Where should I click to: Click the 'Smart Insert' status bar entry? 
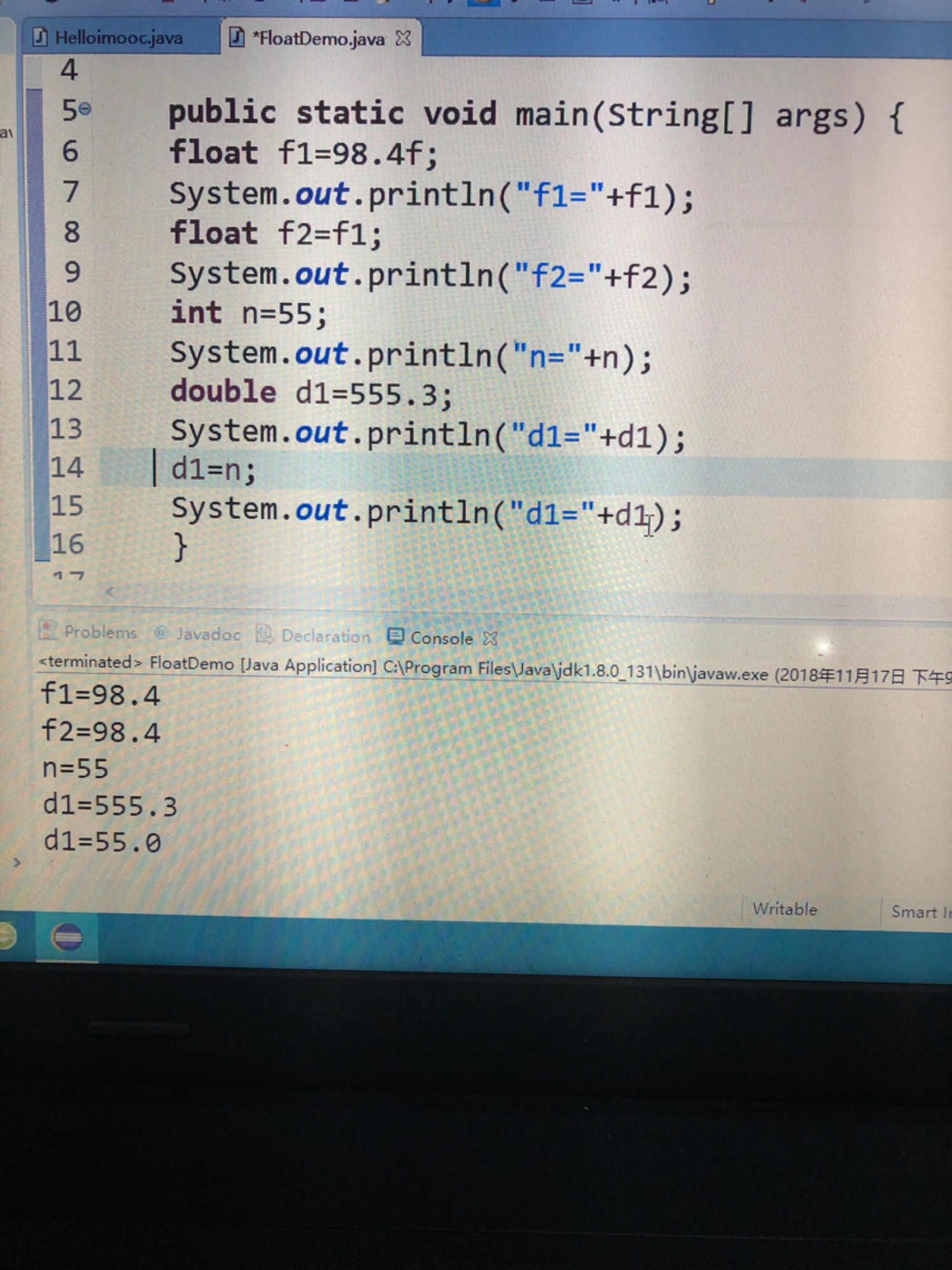[921, 912]
